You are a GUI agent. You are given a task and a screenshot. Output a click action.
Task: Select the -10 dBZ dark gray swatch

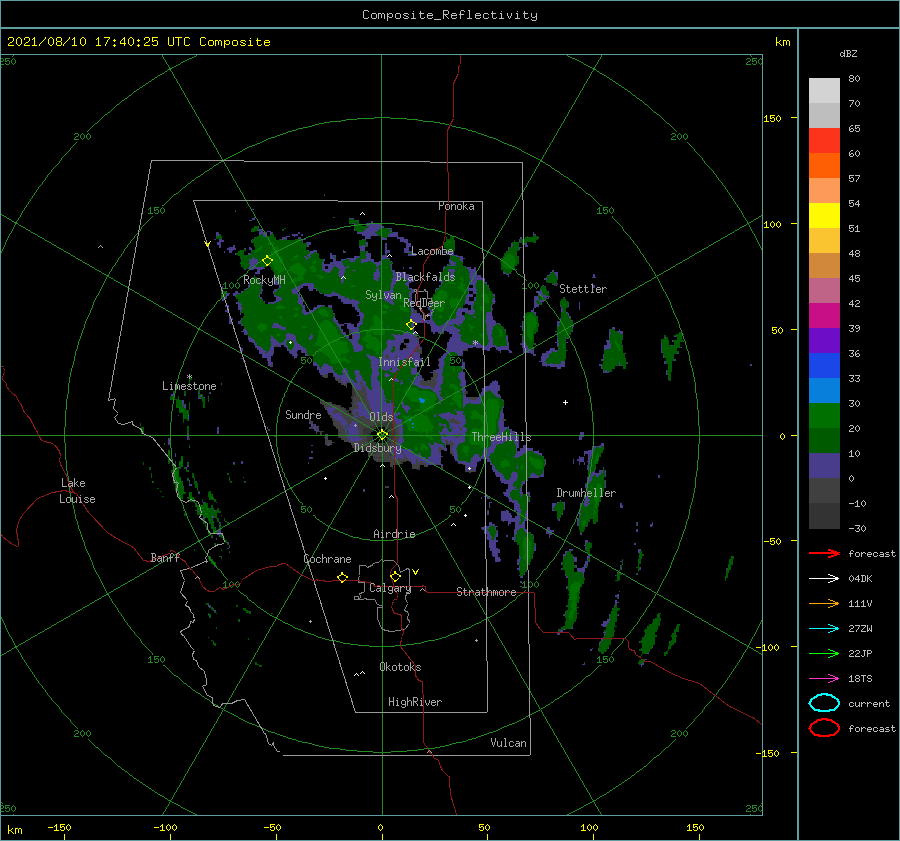click(824, 516)
